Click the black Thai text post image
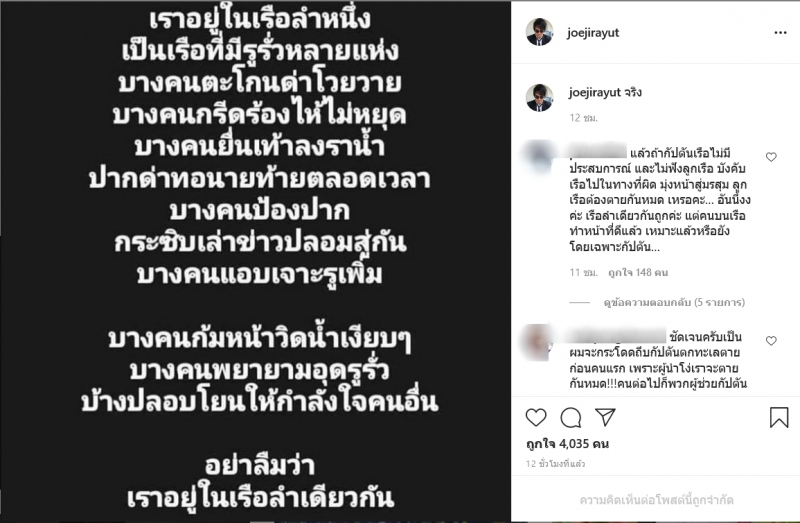The width and height of the screenshot is (800, 523). (x=256, y=260)
